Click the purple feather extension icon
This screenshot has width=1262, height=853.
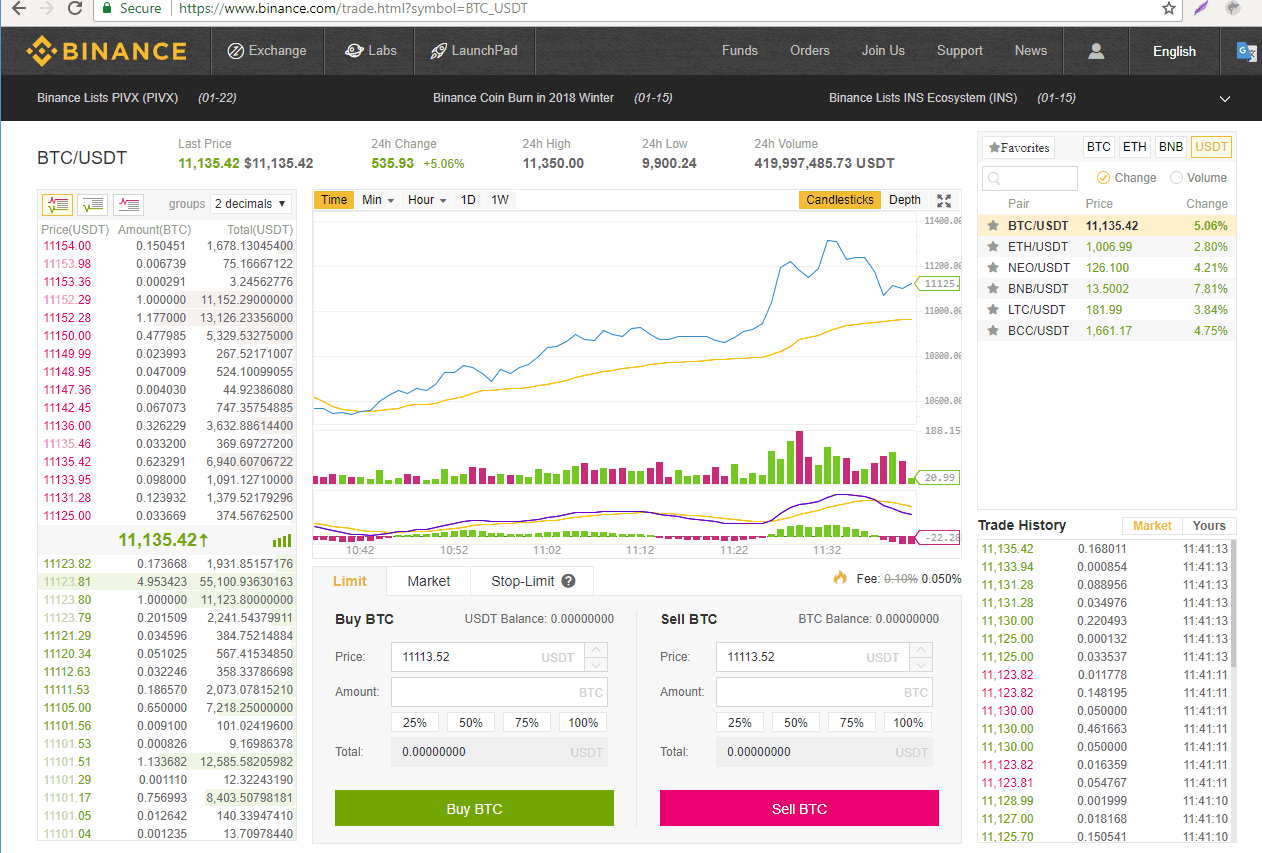(1202, 8)
